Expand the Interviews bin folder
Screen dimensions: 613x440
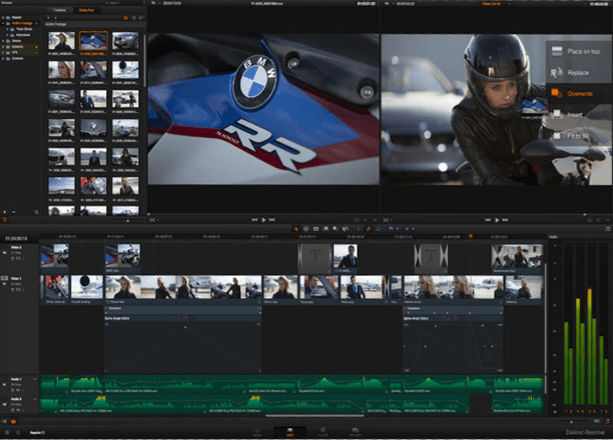pyautogui.click(x=7, y=35)
